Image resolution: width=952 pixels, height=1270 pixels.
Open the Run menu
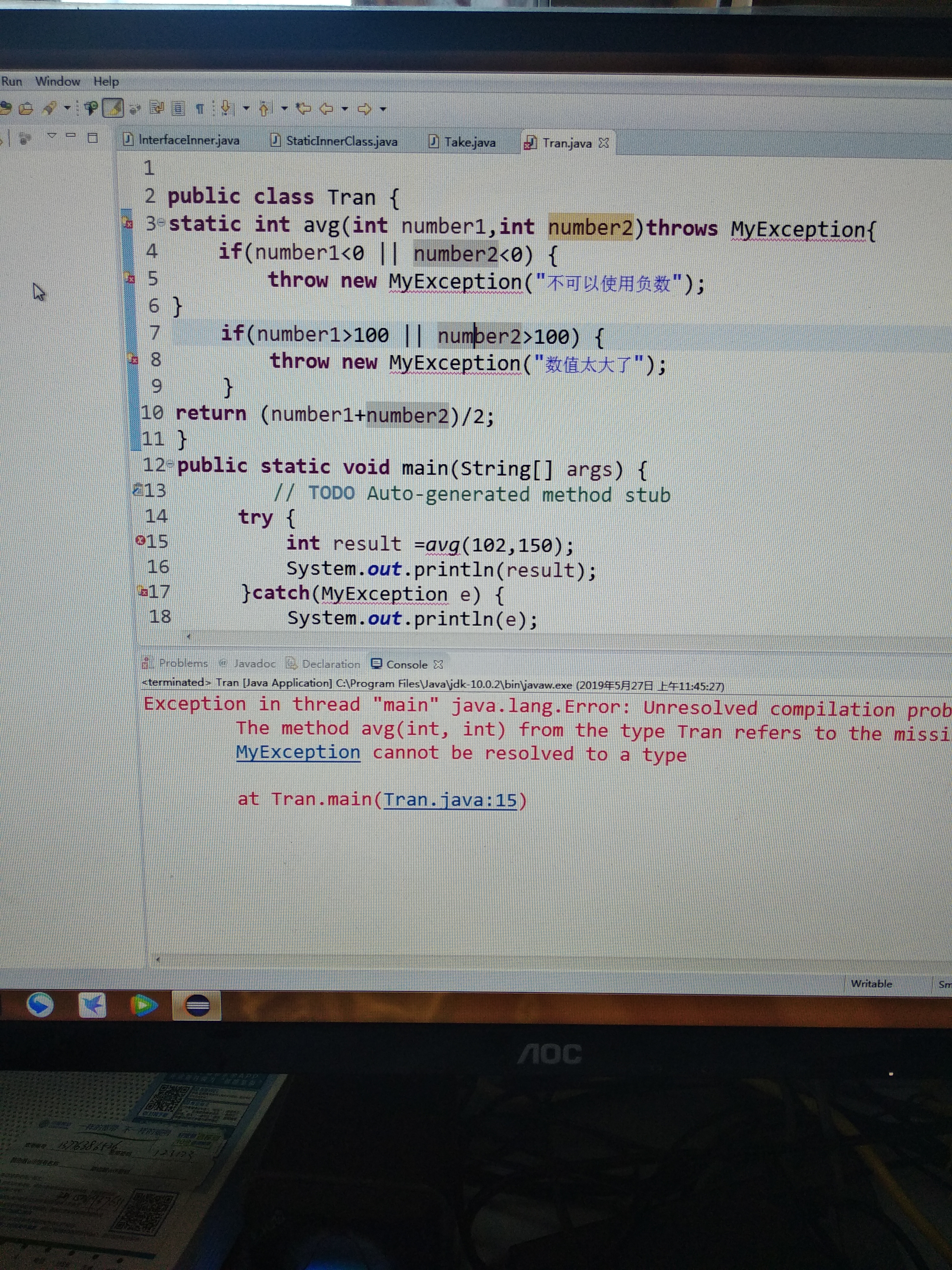tap(11, 81)
